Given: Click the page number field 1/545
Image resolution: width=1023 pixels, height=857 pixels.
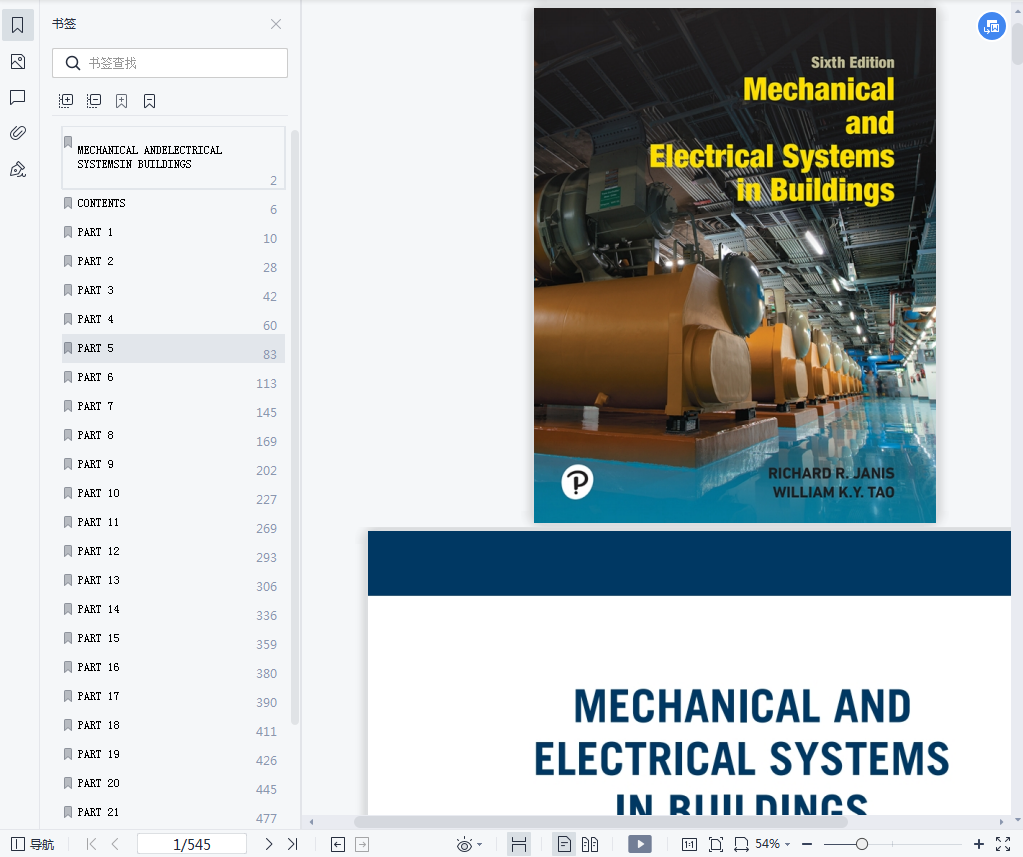Looking at the screenshot, I should pos(192,845).
